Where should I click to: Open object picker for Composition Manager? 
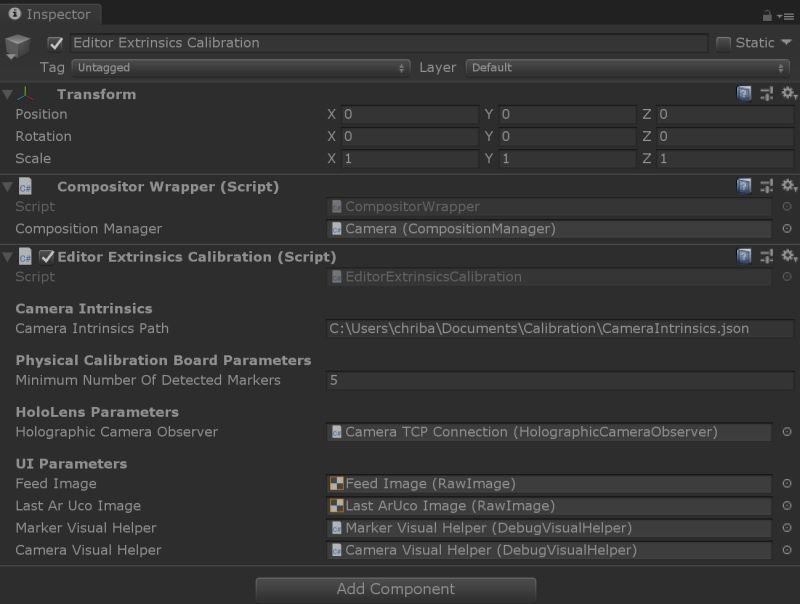click(x=787, y=229)
